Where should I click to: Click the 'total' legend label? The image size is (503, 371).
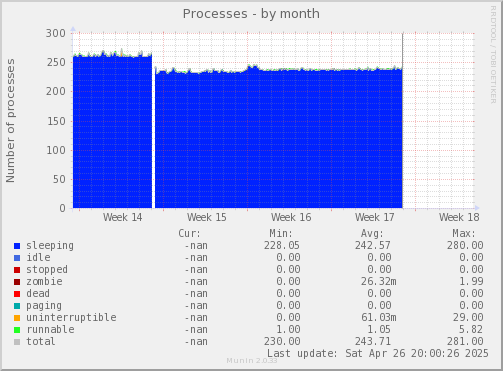point(41,341)
